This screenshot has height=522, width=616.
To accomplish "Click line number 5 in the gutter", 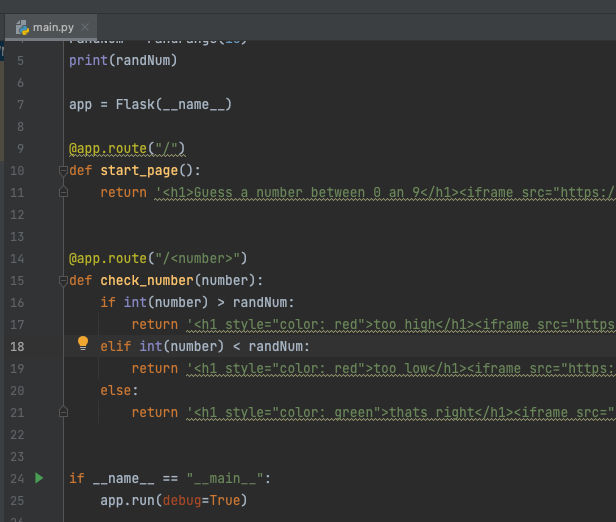I will [20, 60].
